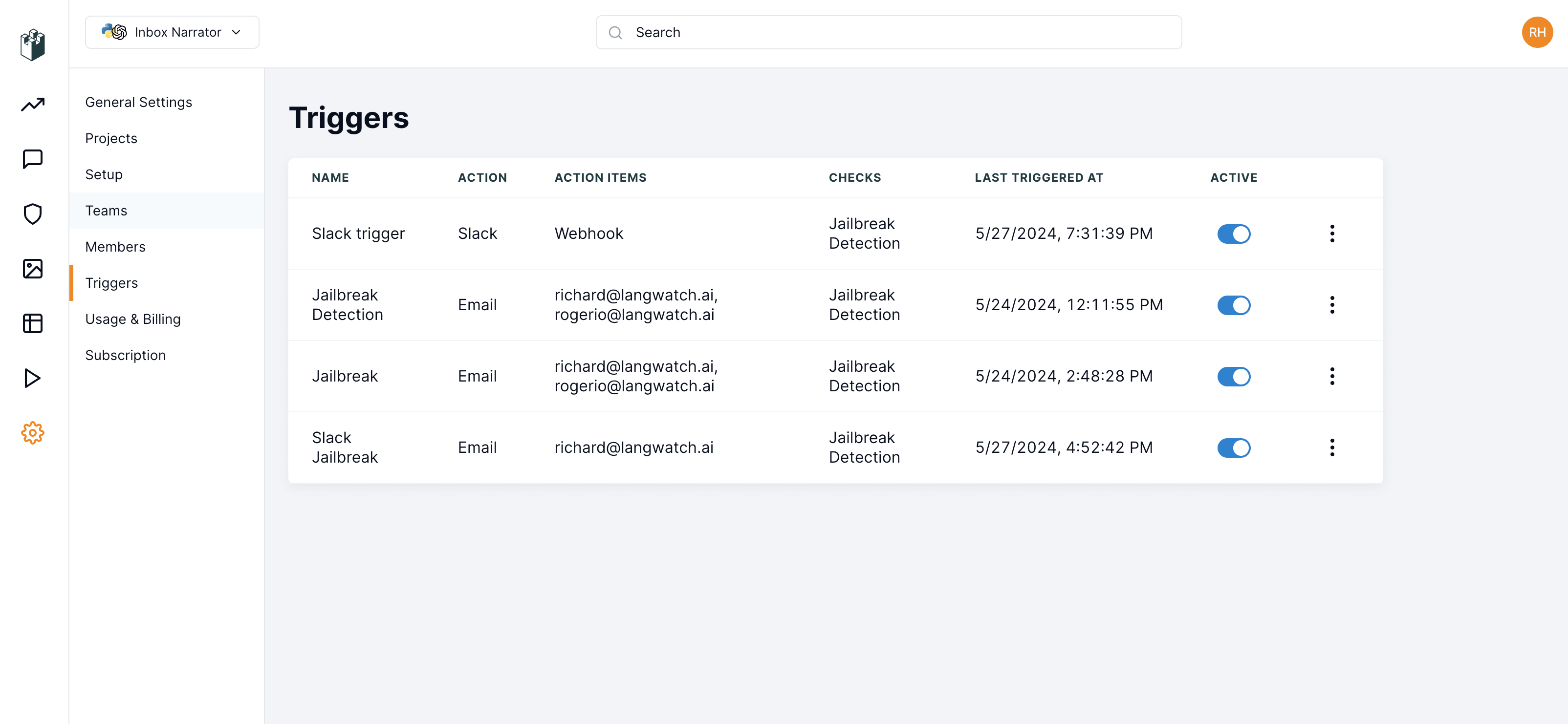Open the messages chat bubble icon

point(32,159)
